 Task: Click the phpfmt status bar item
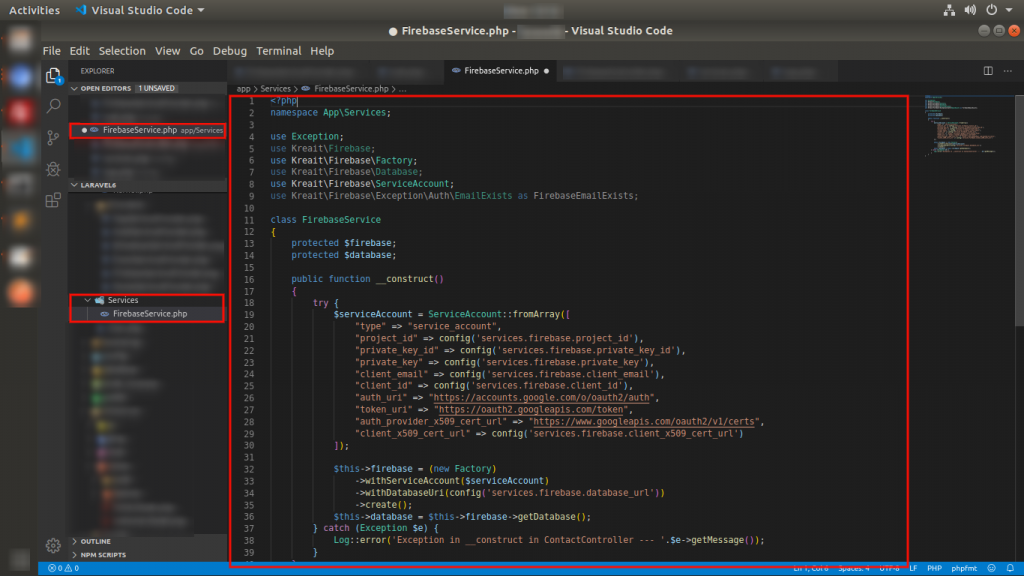coord(965,568)
